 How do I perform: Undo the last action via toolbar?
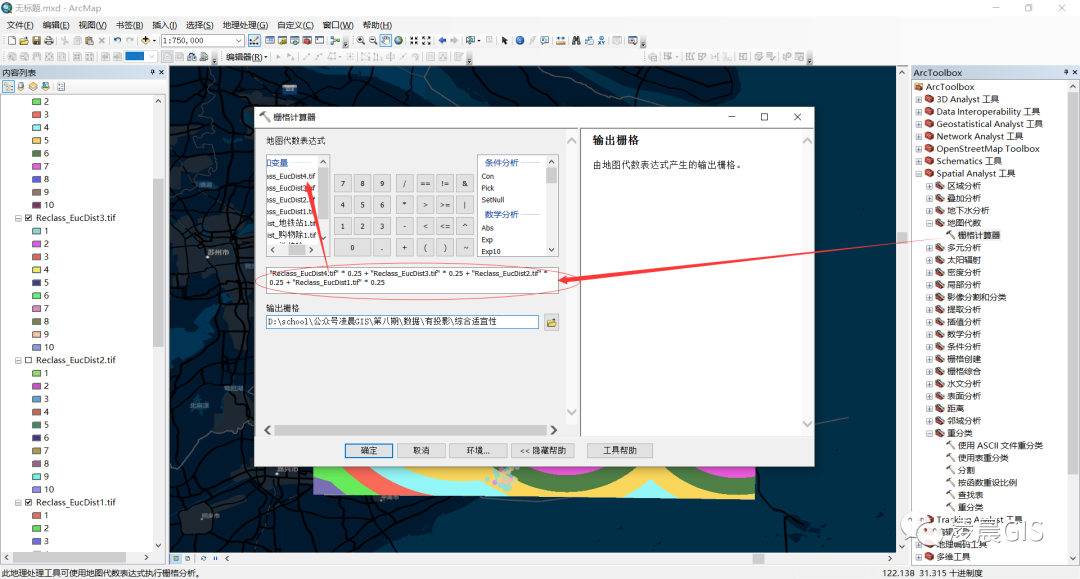point(117,41)
